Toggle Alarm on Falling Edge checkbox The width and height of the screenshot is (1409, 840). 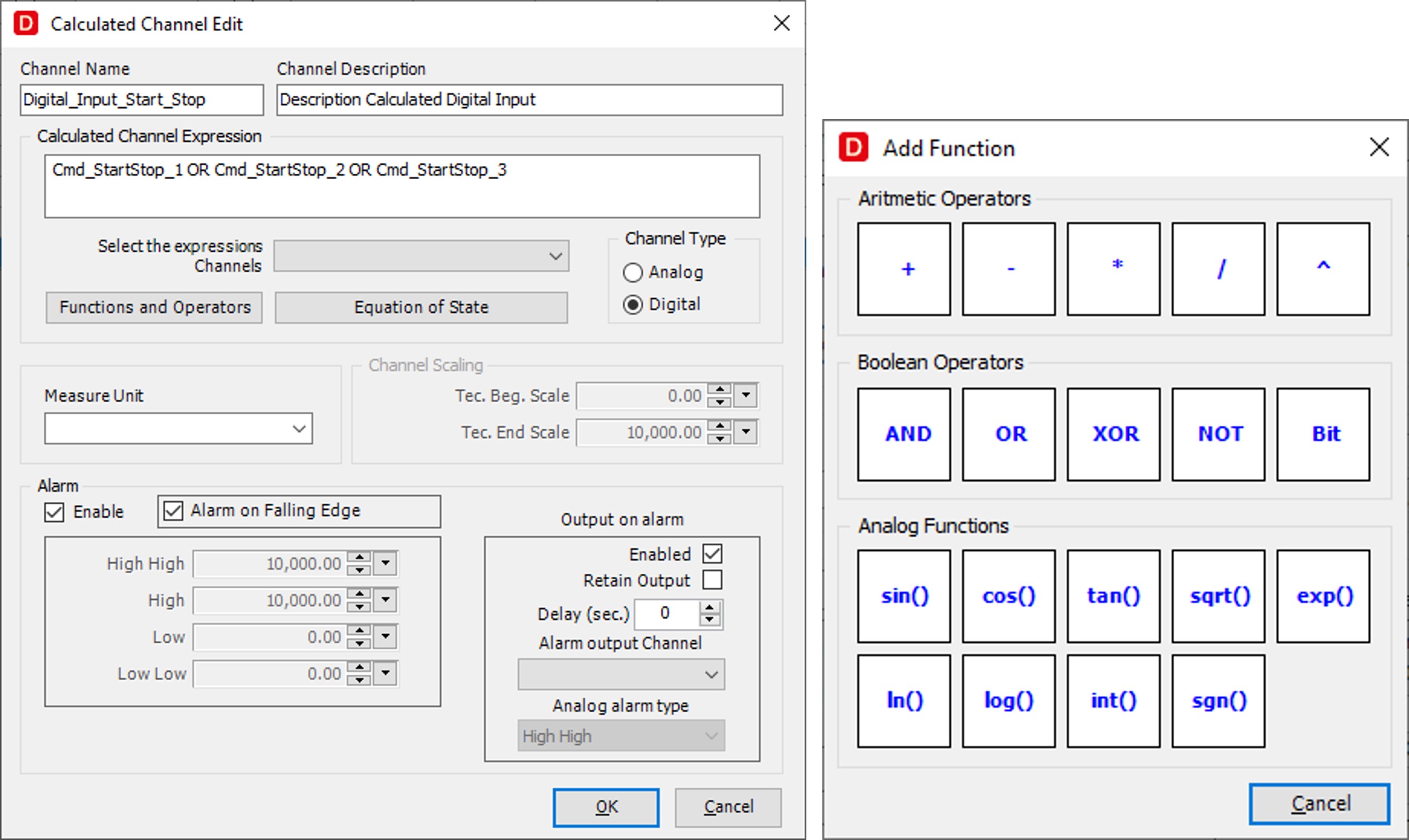pos(173,511)
